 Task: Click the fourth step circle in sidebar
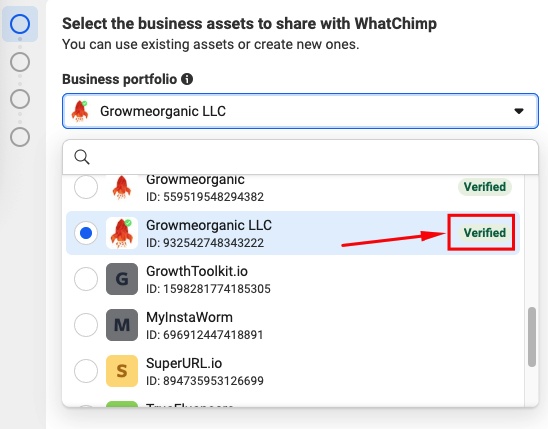20,137
